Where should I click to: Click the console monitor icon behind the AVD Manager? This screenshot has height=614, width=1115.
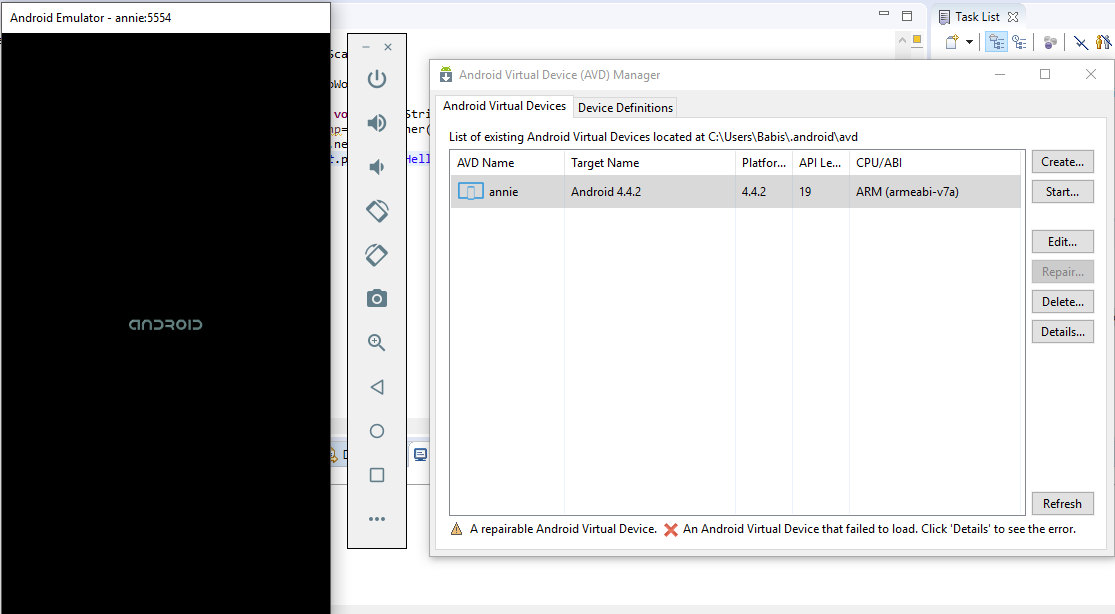(x=420, y=455)
